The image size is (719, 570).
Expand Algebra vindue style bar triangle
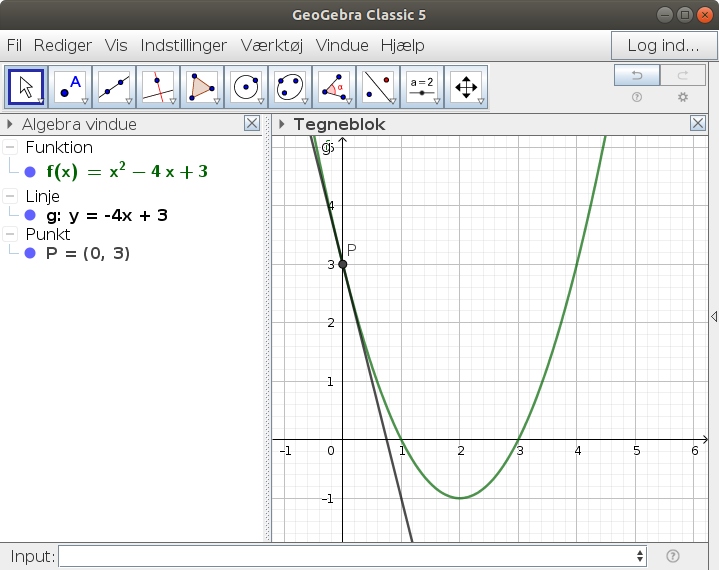coord(10,124)
